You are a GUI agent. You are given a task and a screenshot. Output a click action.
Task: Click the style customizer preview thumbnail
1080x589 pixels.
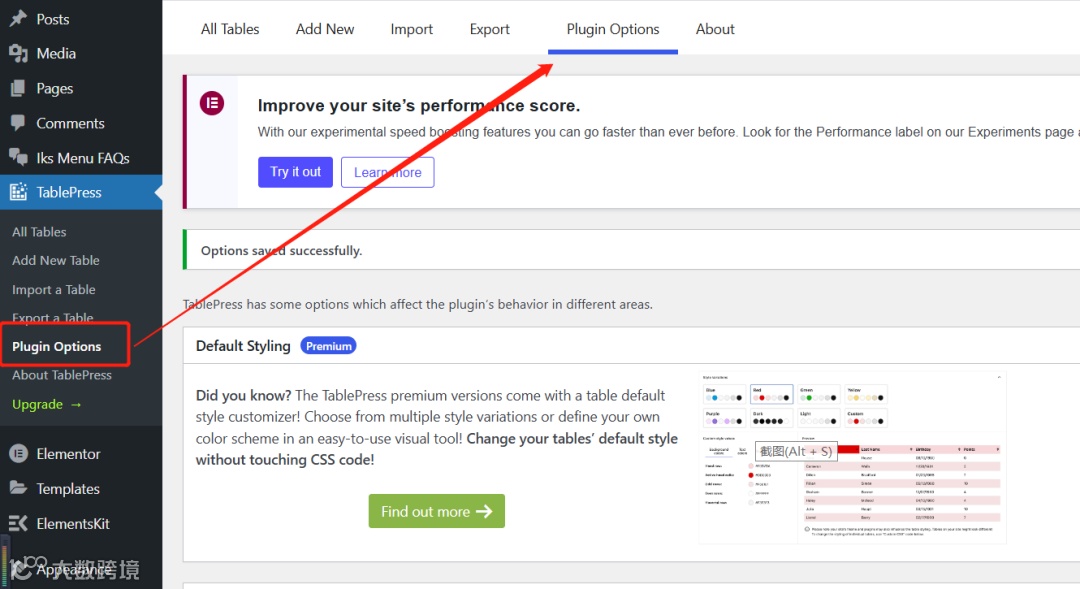coord(853,458)
